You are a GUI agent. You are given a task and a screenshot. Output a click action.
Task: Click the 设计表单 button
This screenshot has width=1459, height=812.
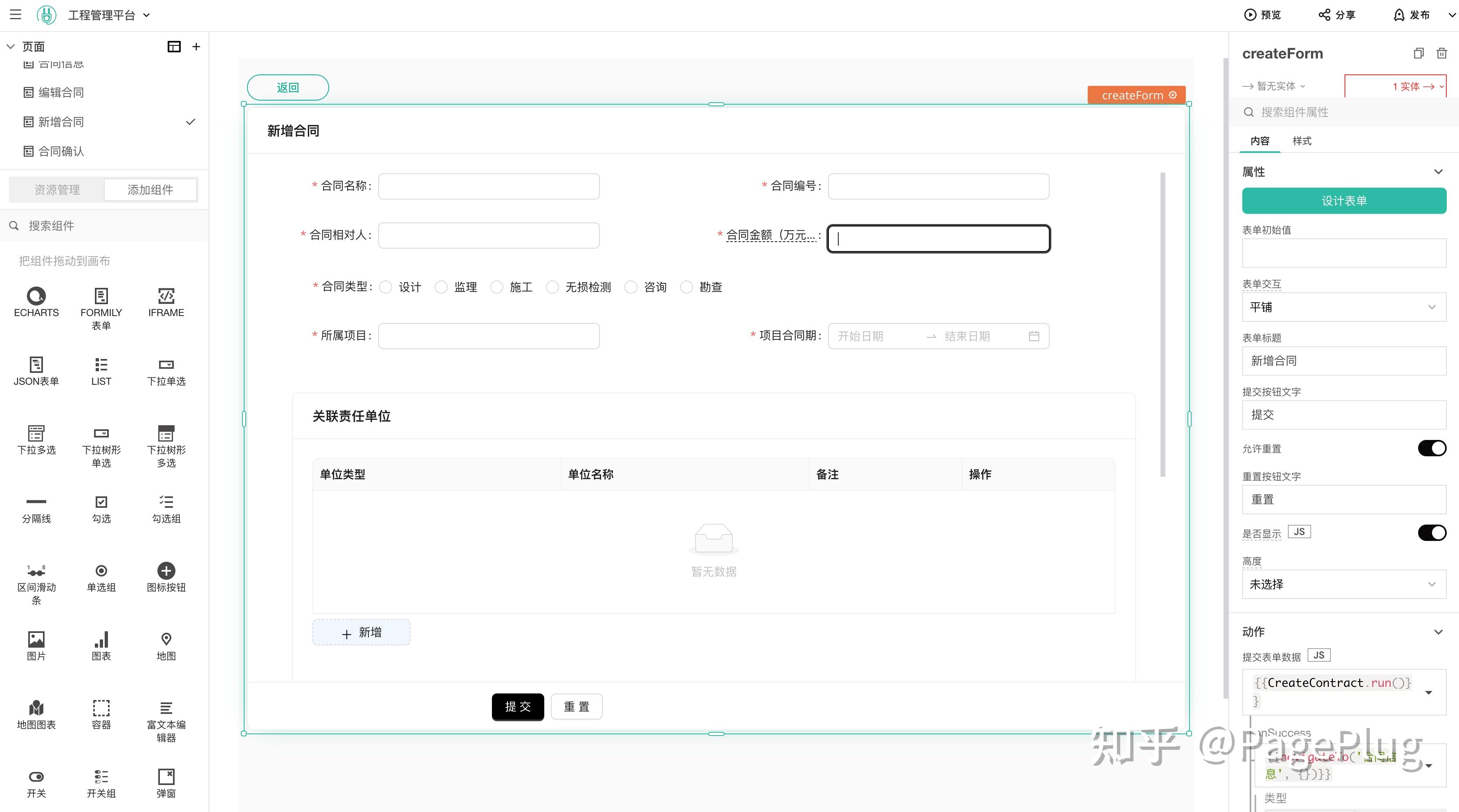coord(1344,200)
